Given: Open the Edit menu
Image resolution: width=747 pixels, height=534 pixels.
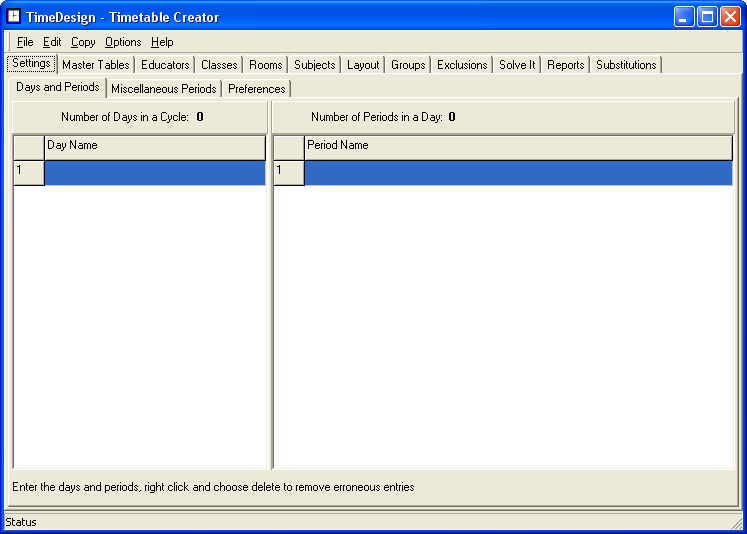Looking at the screenshot, I should point(52,42).
